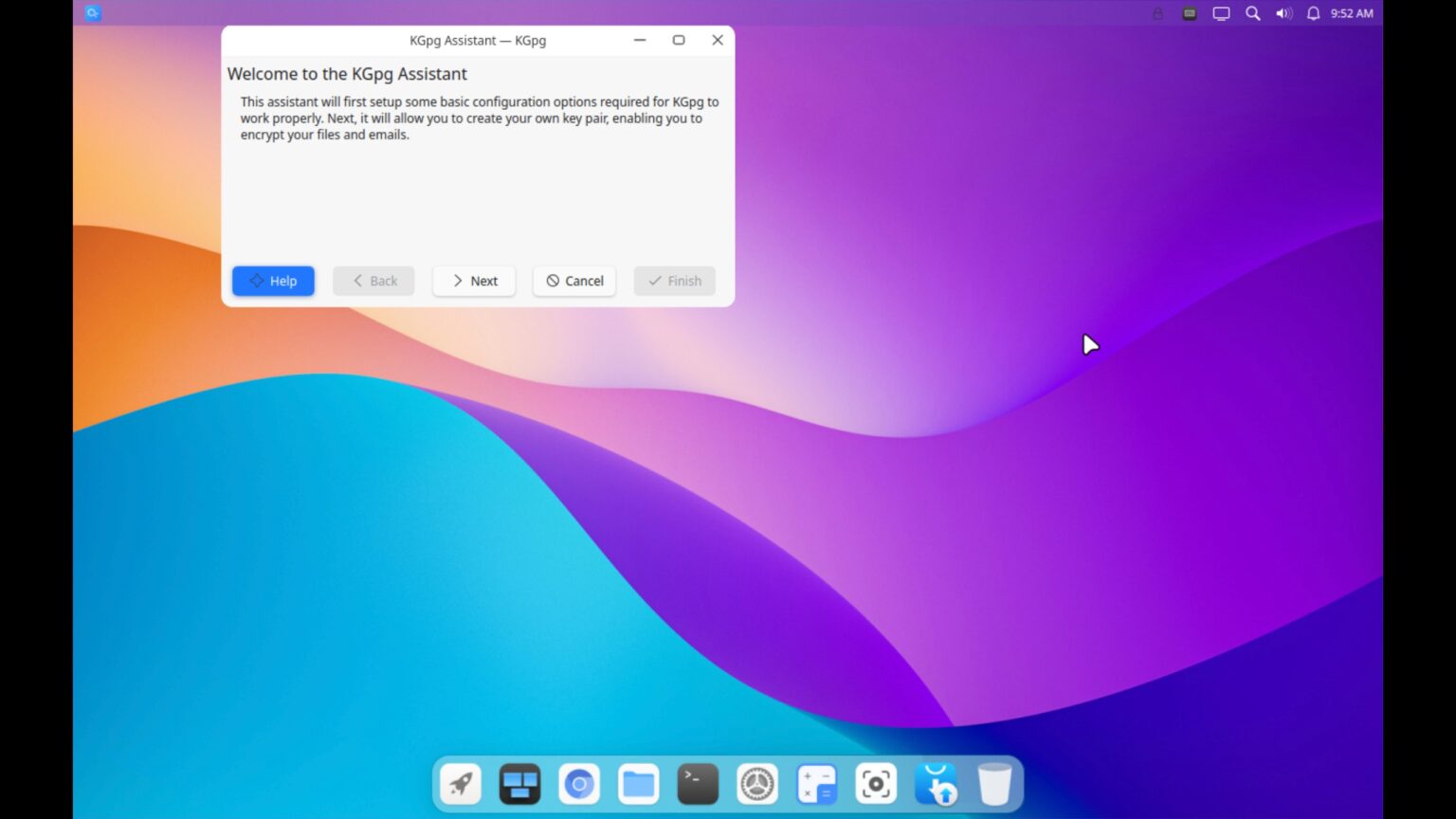Click the search magnifier in the top panel

click(1252, 12)
